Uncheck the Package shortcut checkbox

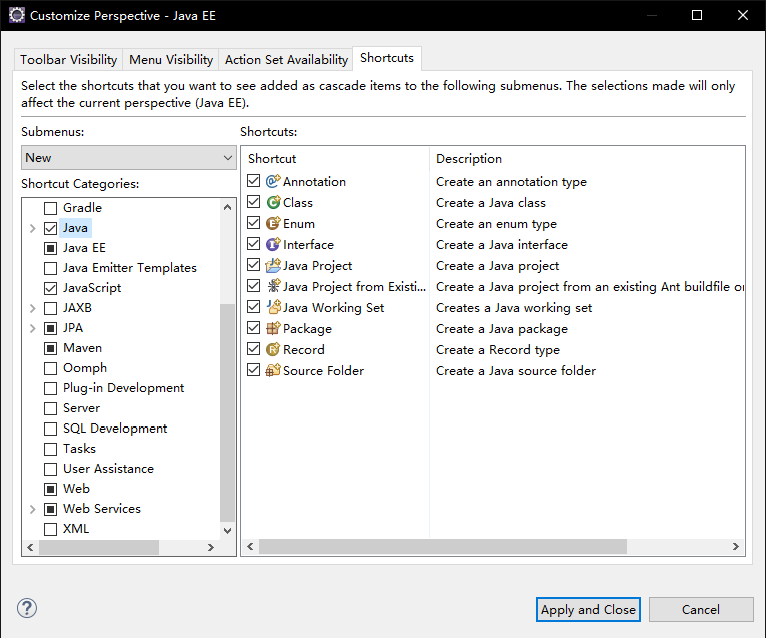click(x=254, y=328)
